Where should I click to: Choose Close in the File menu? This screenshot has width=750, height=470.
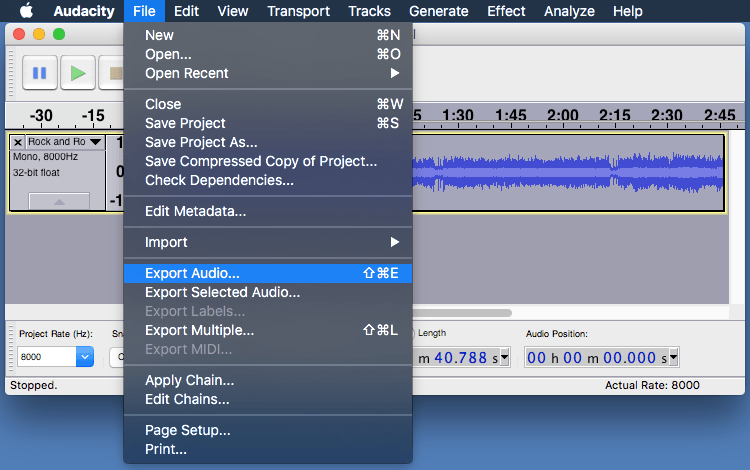coord(268,104)
